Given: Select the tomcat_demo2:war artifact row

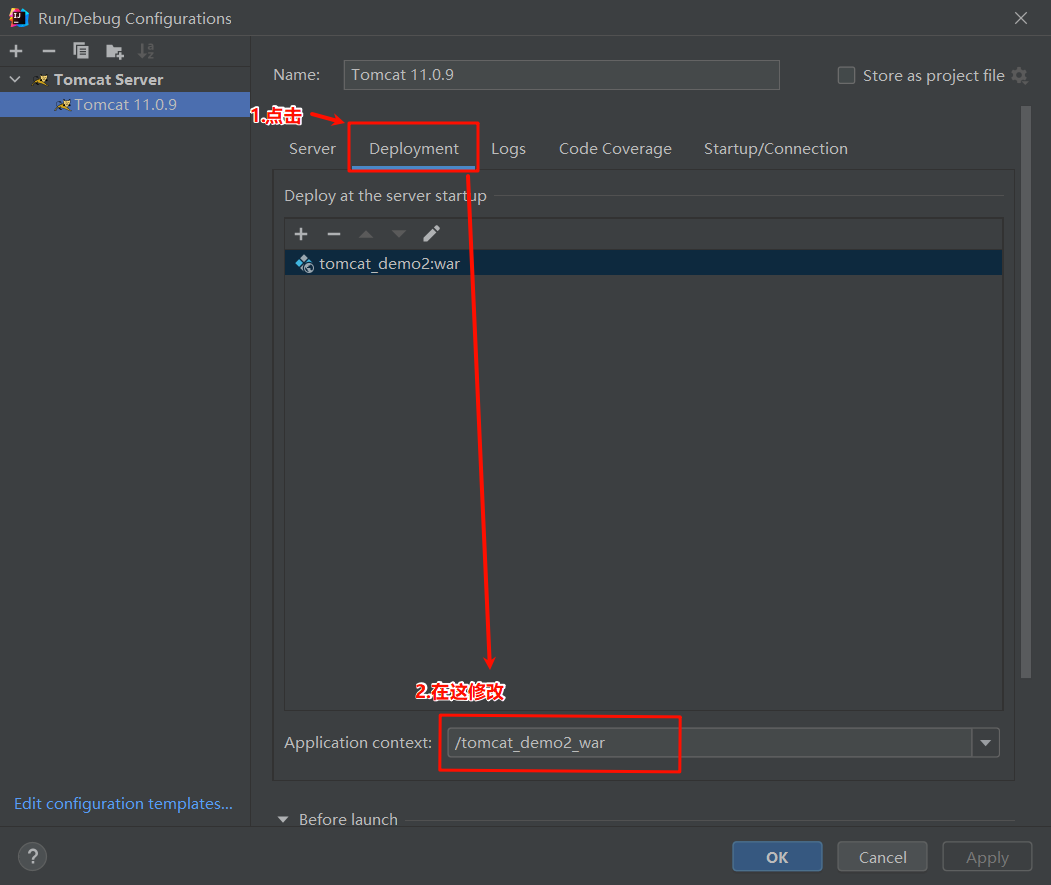Looking at the screenshot, I should click(x=643, y=263).
